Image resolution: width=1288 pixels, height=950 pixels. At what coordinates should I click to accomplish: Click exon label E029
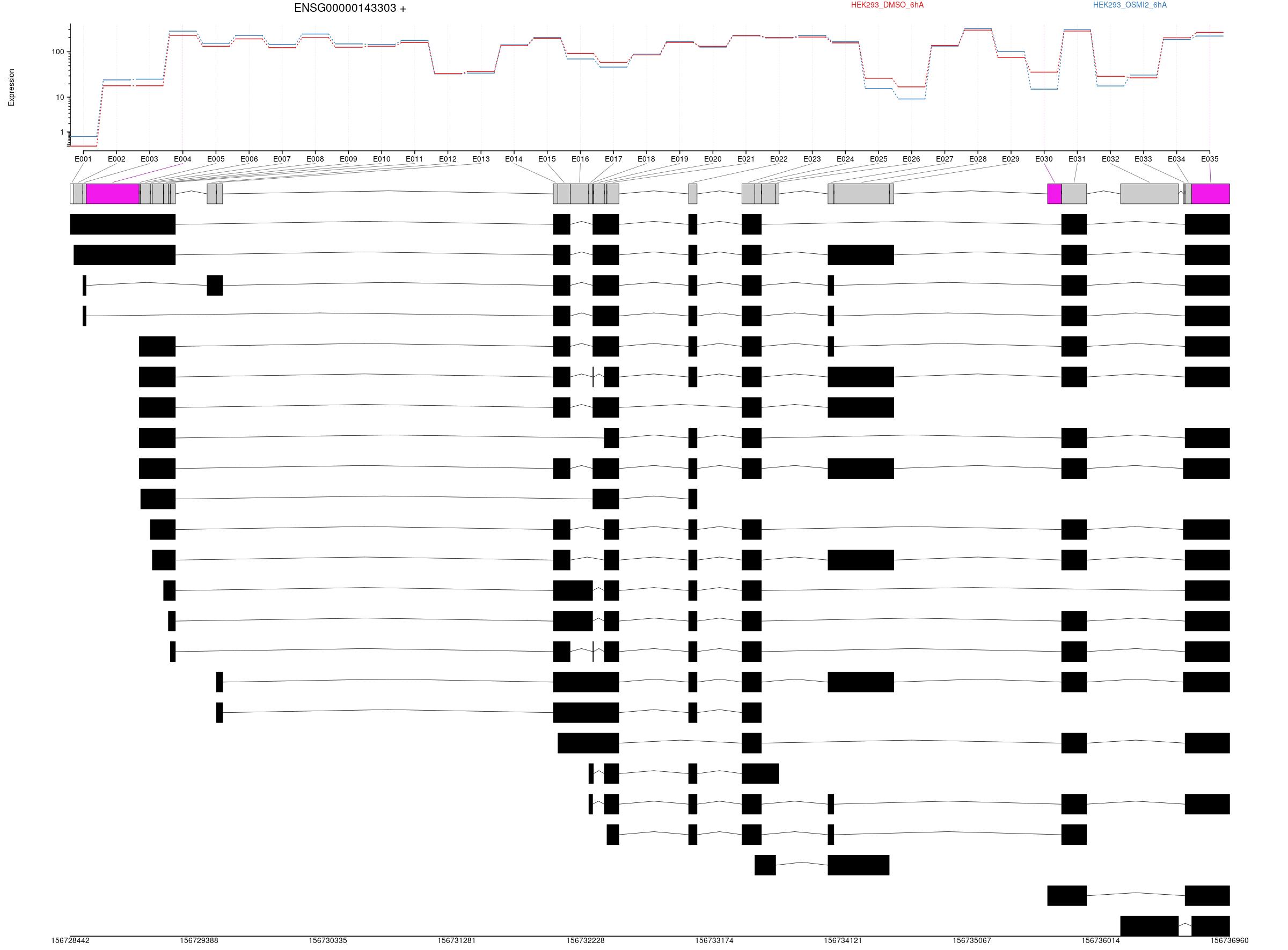(x=1011, y=159)
